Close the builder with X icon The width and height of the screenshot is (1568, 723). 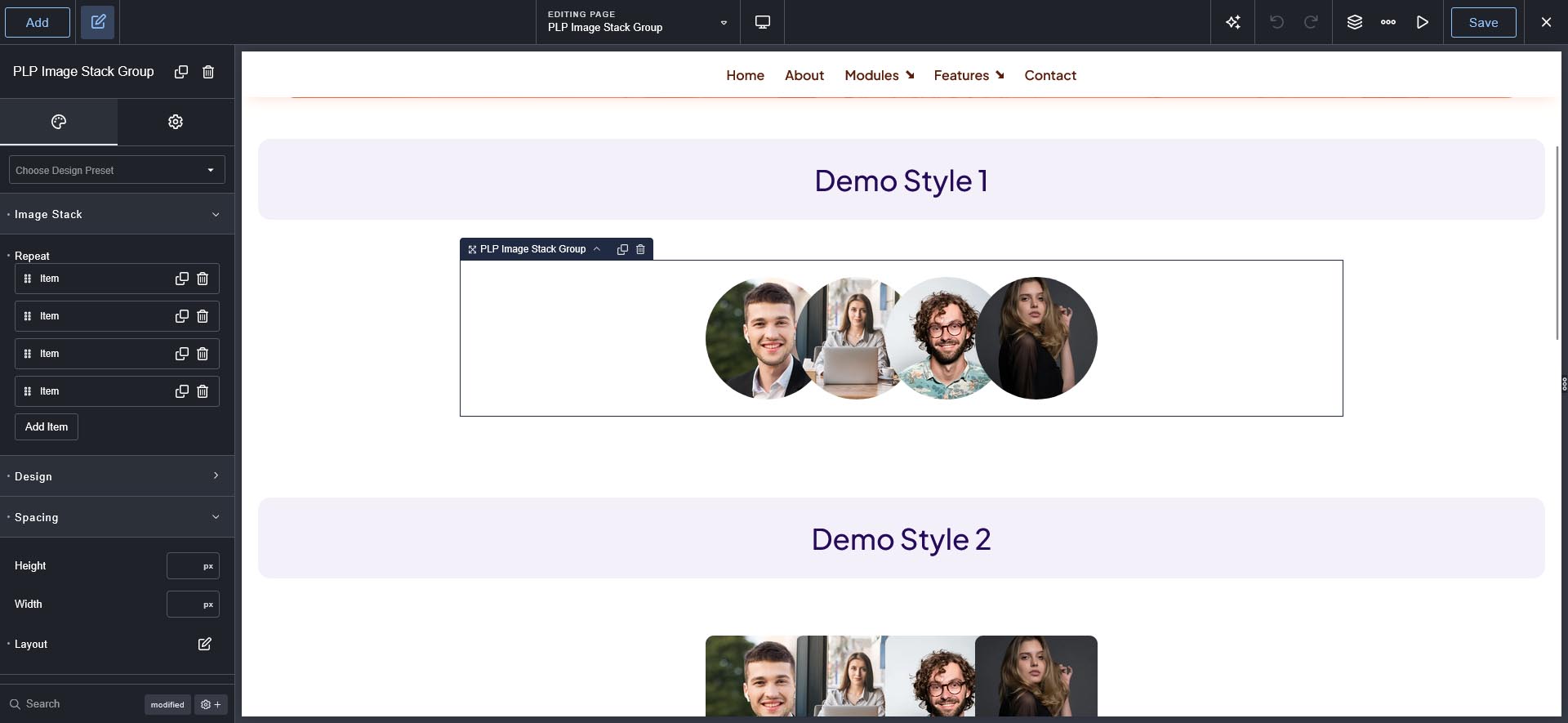[x=1546, y=22]
